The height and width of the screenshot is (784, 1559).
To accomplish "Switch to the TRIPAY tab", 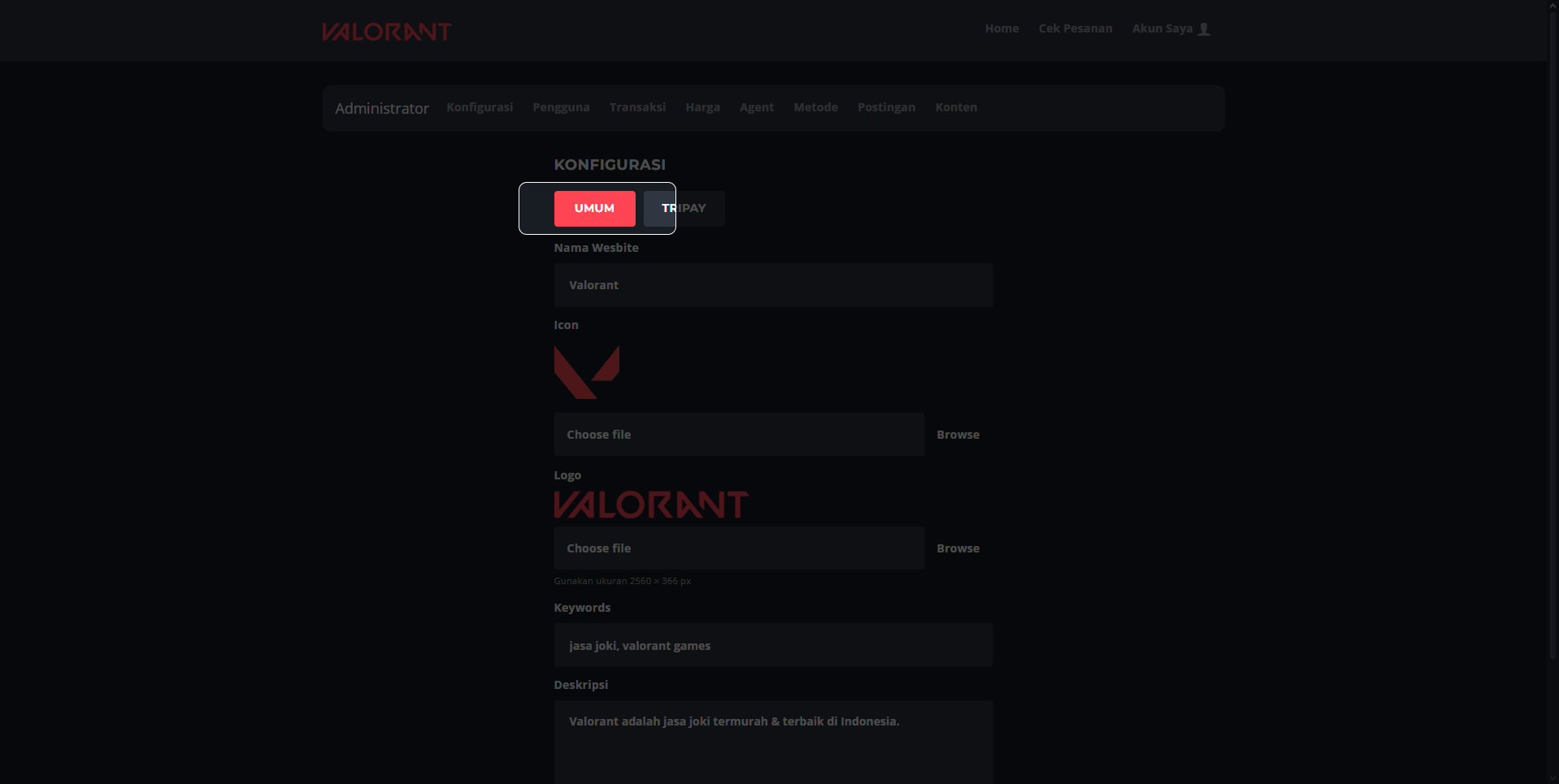I will coord(684,209).
